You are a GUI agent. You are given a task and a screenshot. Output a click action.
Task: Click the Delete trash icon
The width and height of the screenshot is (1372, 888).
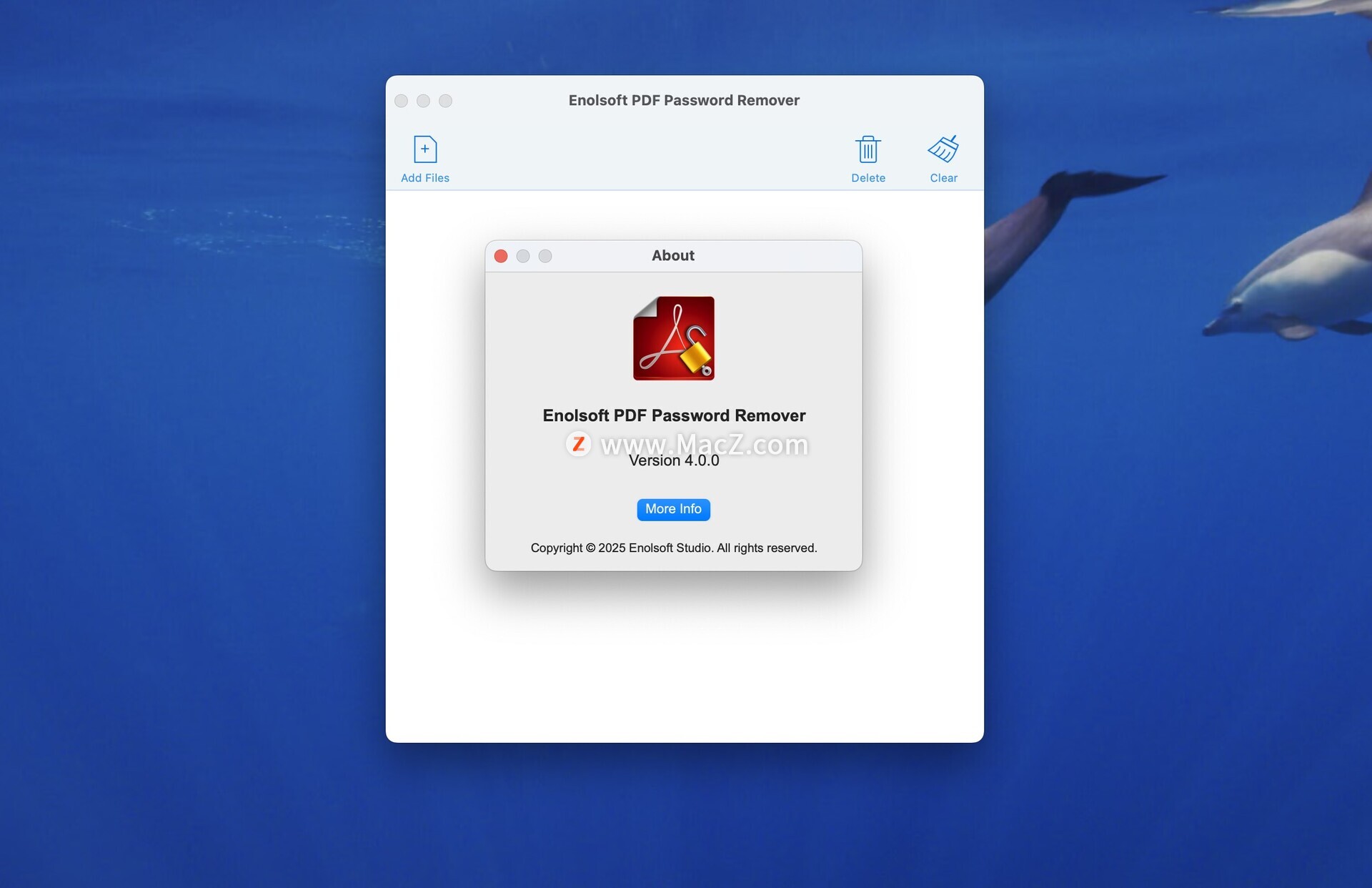click(x=868, y=149)
